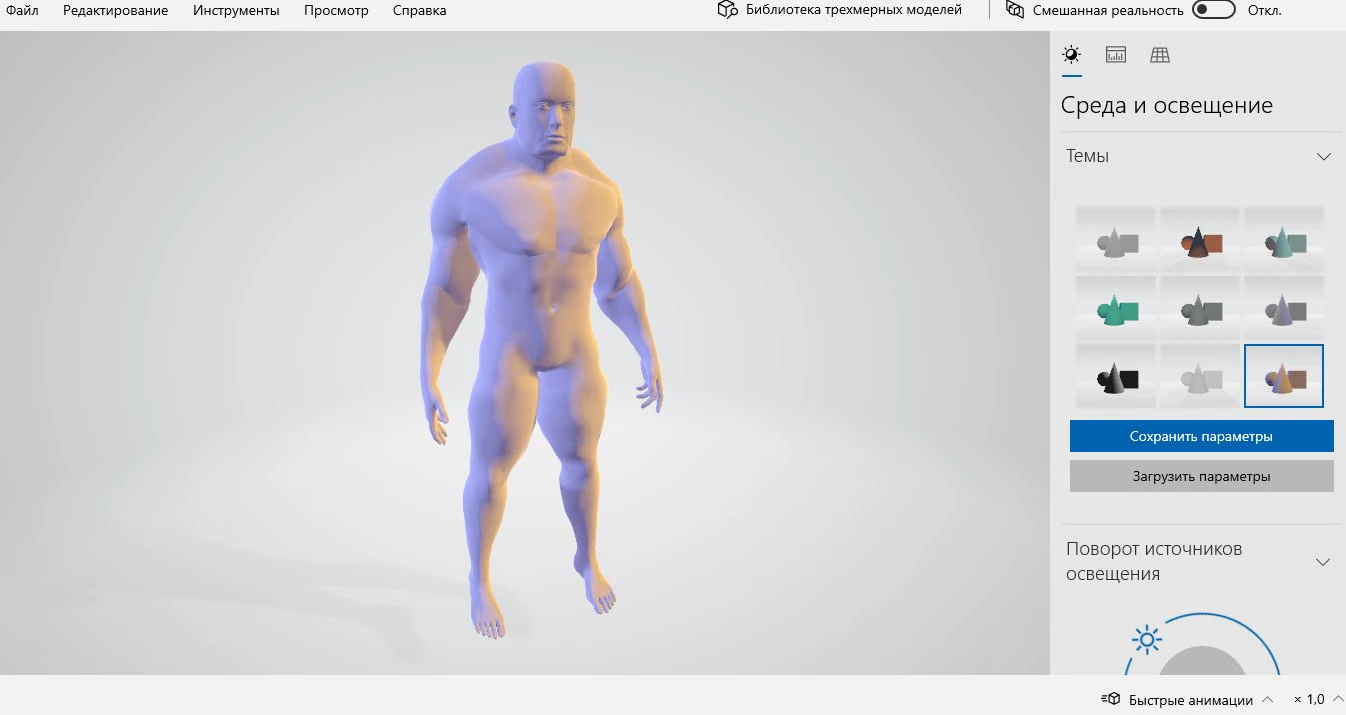
Task: Open the Редактирование menu
Action: tap(115, 10)
